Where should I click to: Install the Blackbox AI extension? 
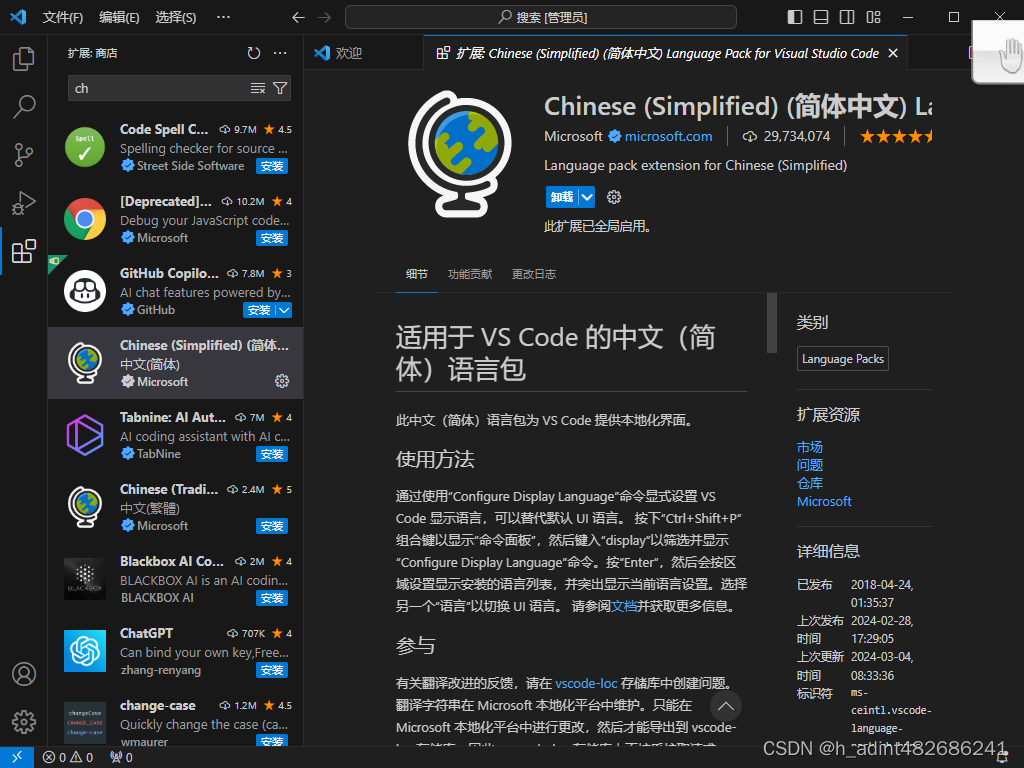click(272, 598)
